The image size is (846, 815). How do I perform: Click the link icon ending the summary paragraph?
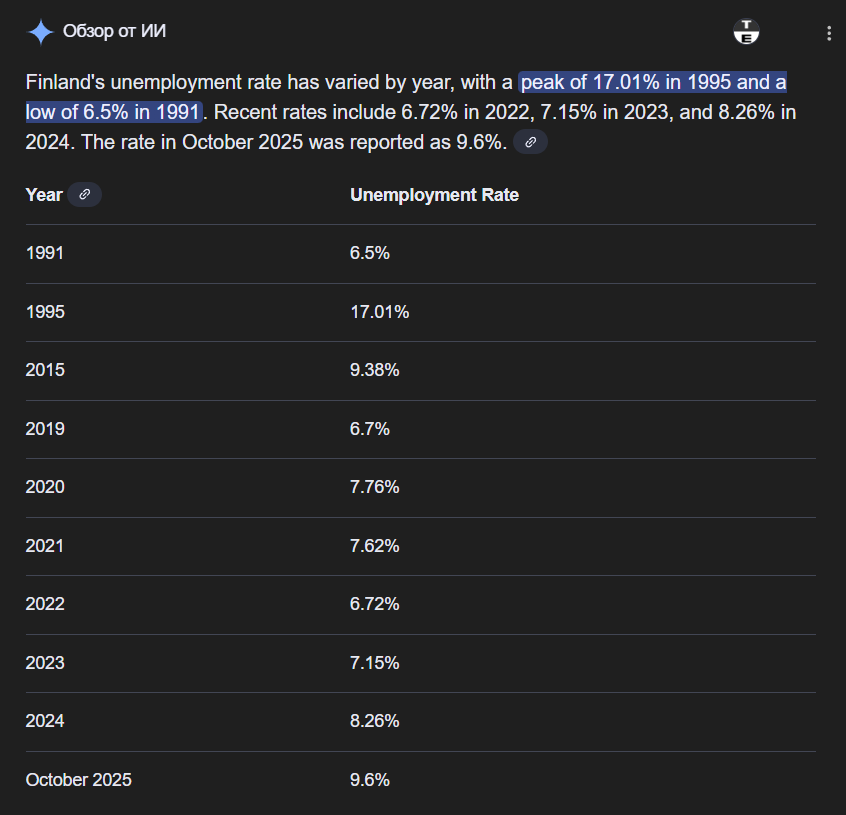[530, 142]
